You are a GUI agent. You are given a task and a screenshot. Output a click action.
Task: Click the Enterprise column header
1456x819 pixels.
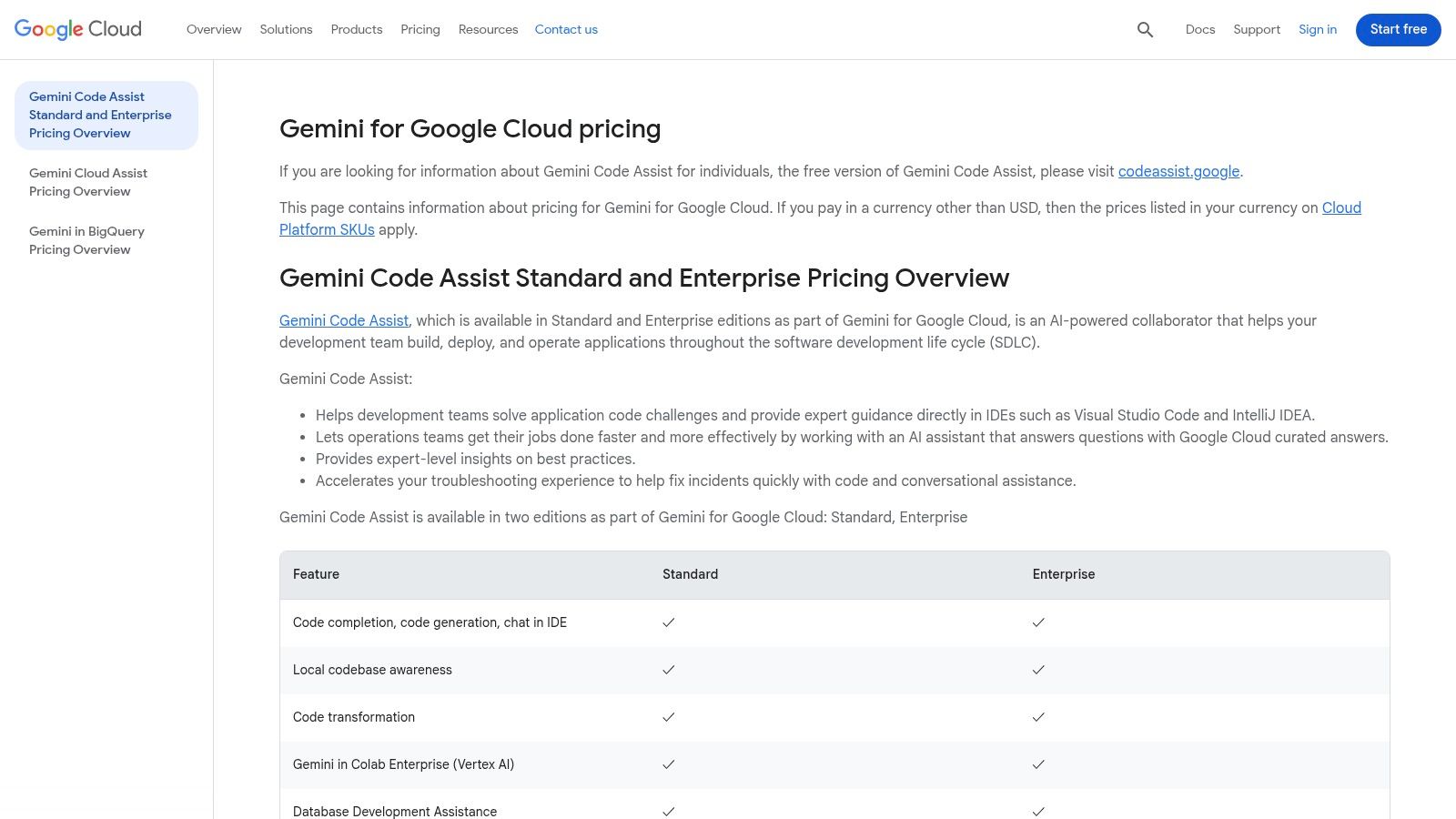(x=1063, y=574)
